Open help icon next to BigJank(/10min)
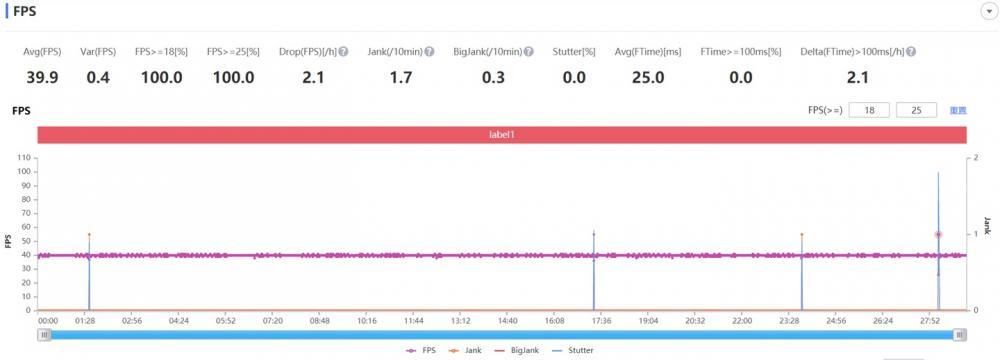Screen dimensions: 1000x360 click(529, 52)
